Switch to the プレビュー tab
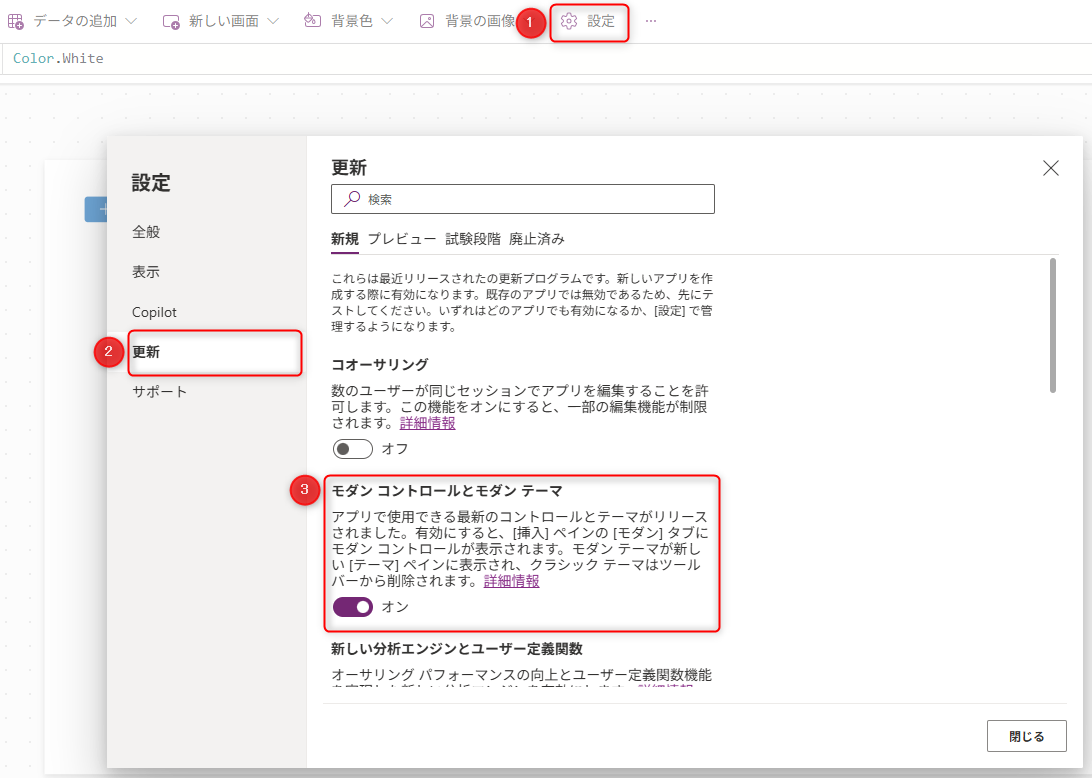Viewport: 1092px width, 778px height. click(x=402, y=239)
